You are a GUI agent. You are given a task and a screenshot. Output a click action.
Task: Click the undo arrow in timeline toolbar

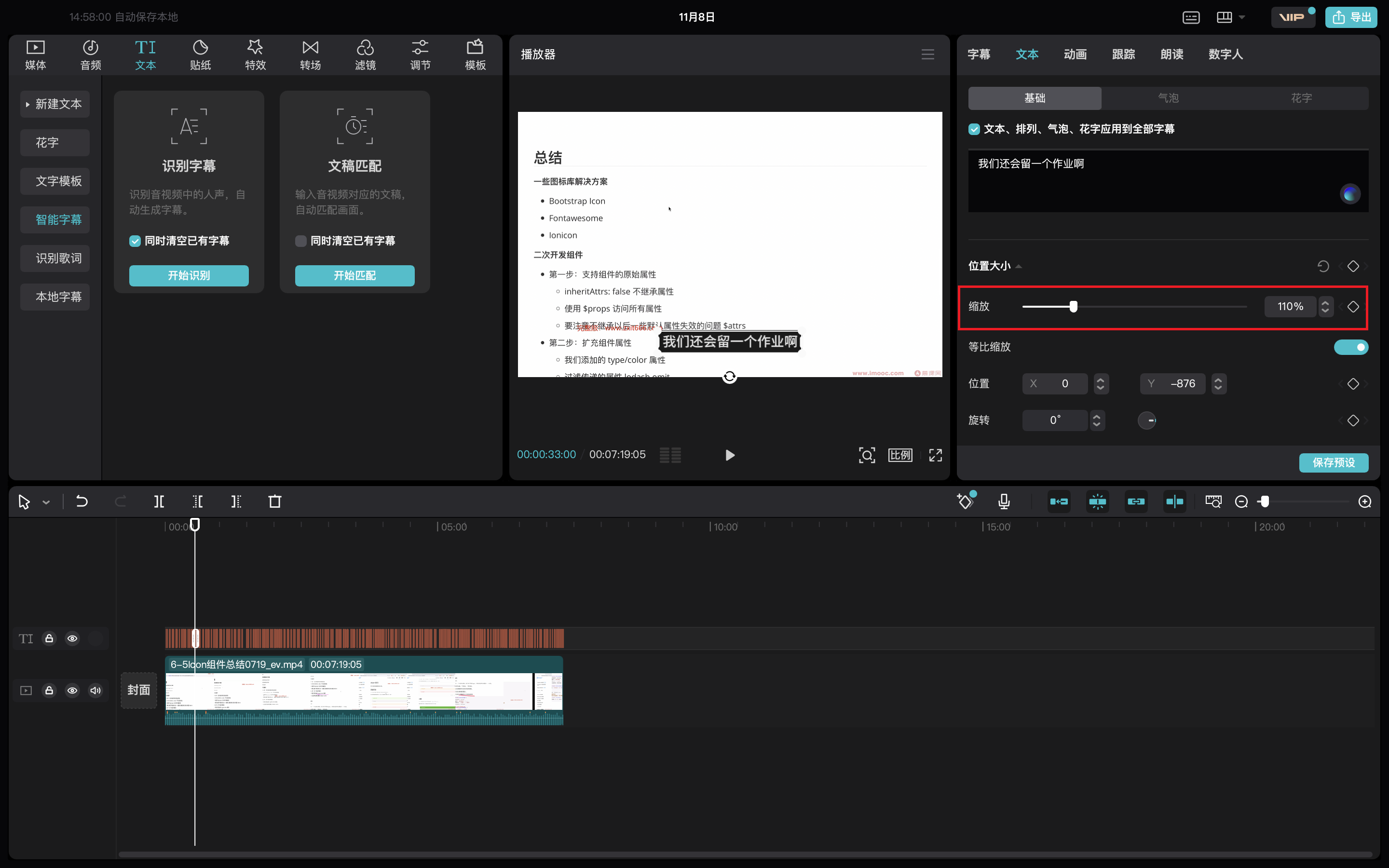(x=82, y=502)
